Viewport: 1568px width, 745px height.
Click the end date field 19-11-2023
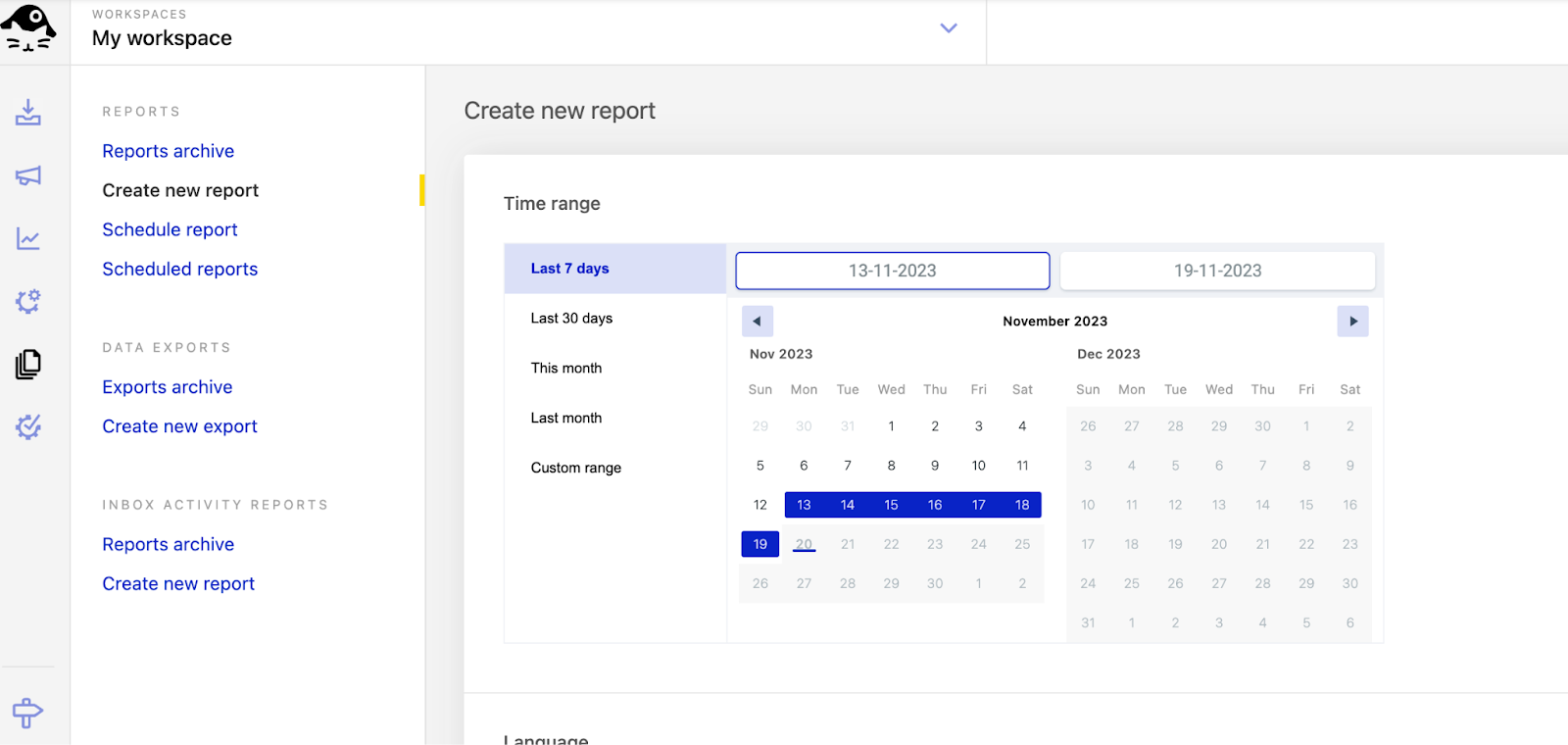tap(1217, 271)
